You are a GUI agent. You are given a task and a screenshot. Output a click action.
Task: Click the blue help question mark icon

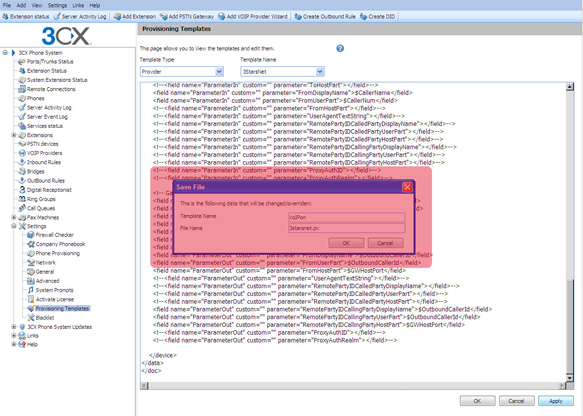coord(340,48)
